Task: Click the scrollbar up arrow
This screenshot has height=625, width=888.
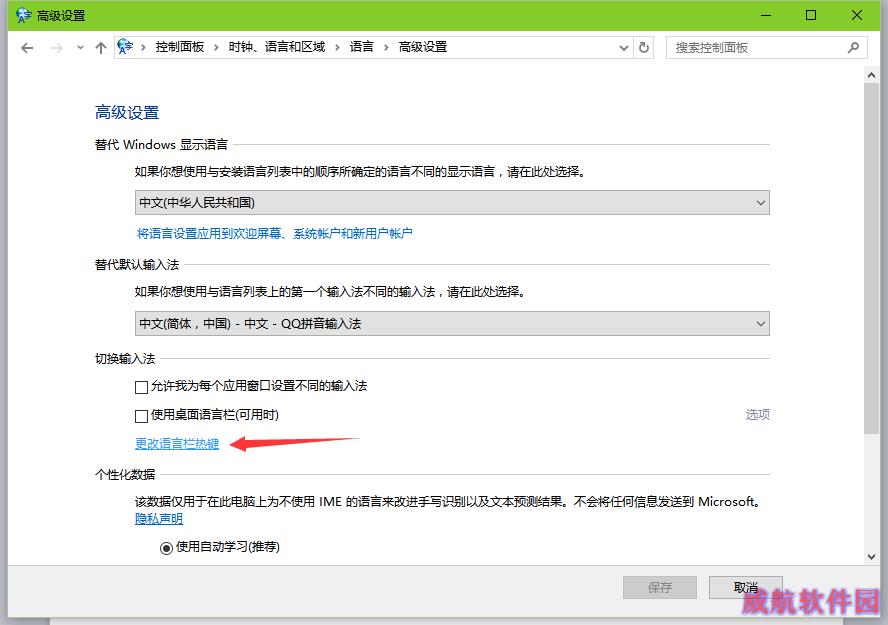Action: (x=872, y=75)
